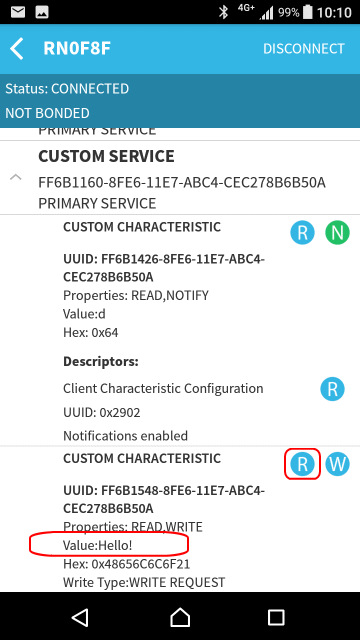
Task: Read the Client Characteristic Configuration descriptor
Action: pyautogui.click(x=332, y=389)
